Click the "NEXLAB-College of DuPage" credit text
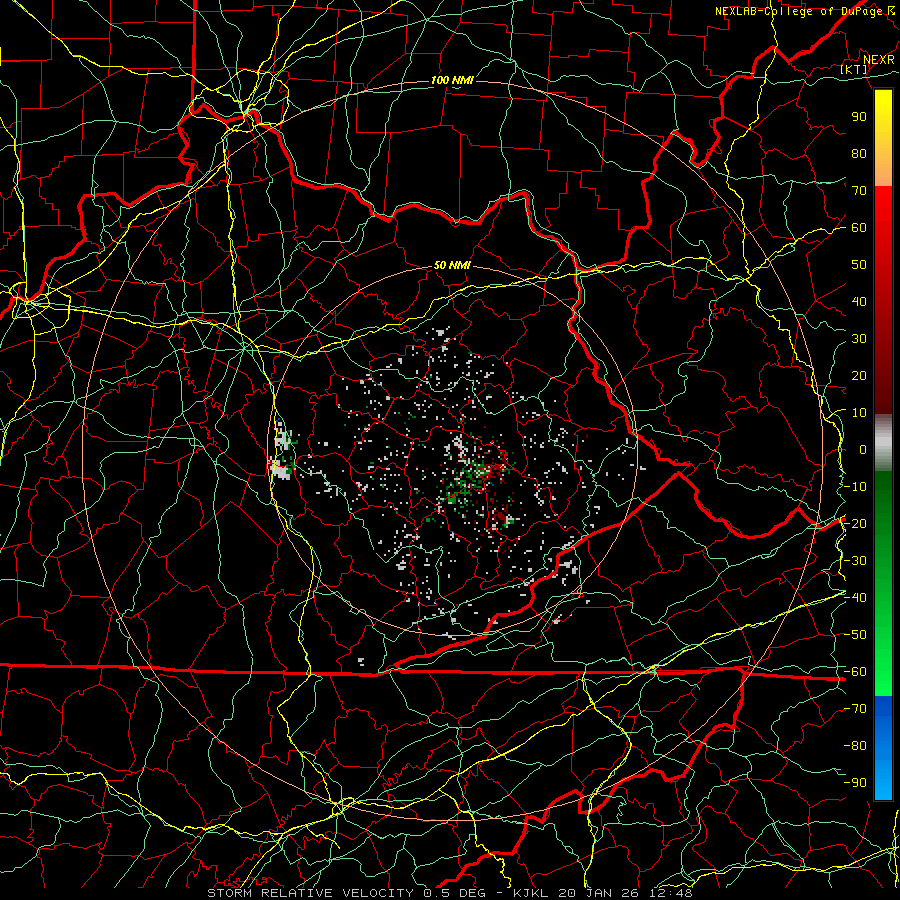The image size is (900, 900). [799, 11]
